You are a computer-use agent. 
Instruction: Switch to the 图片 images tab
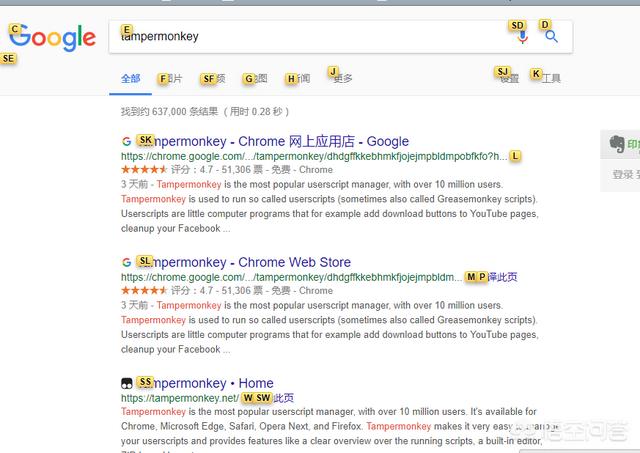170,78
